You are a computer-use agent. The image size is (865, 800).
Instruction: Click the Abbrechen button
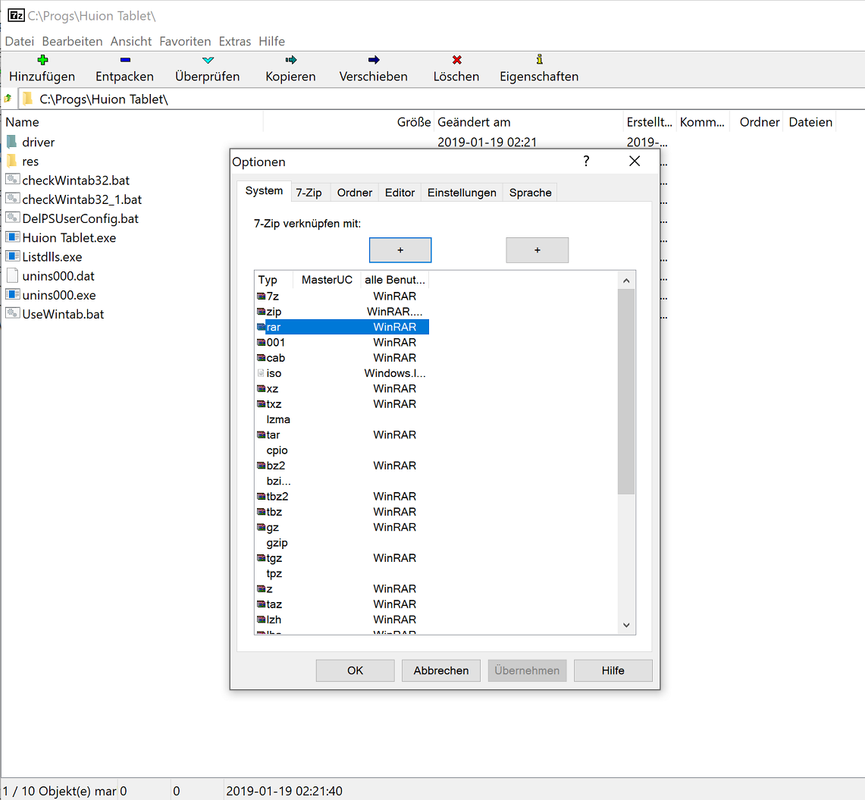click(x=441, y=670)
